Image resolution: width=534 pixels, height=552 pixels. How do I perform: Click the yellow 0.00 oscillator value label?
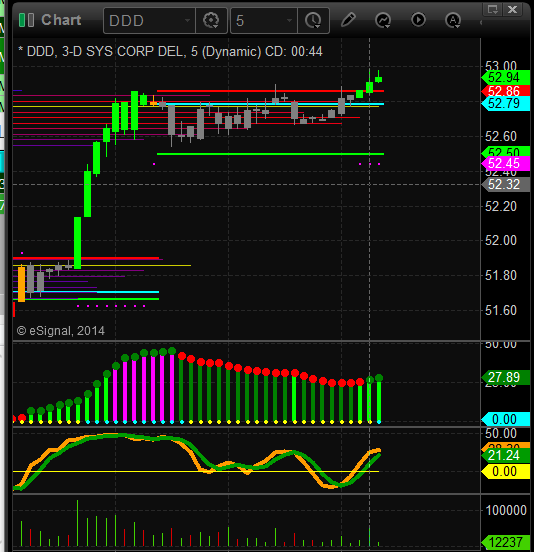tap(506, 471)
